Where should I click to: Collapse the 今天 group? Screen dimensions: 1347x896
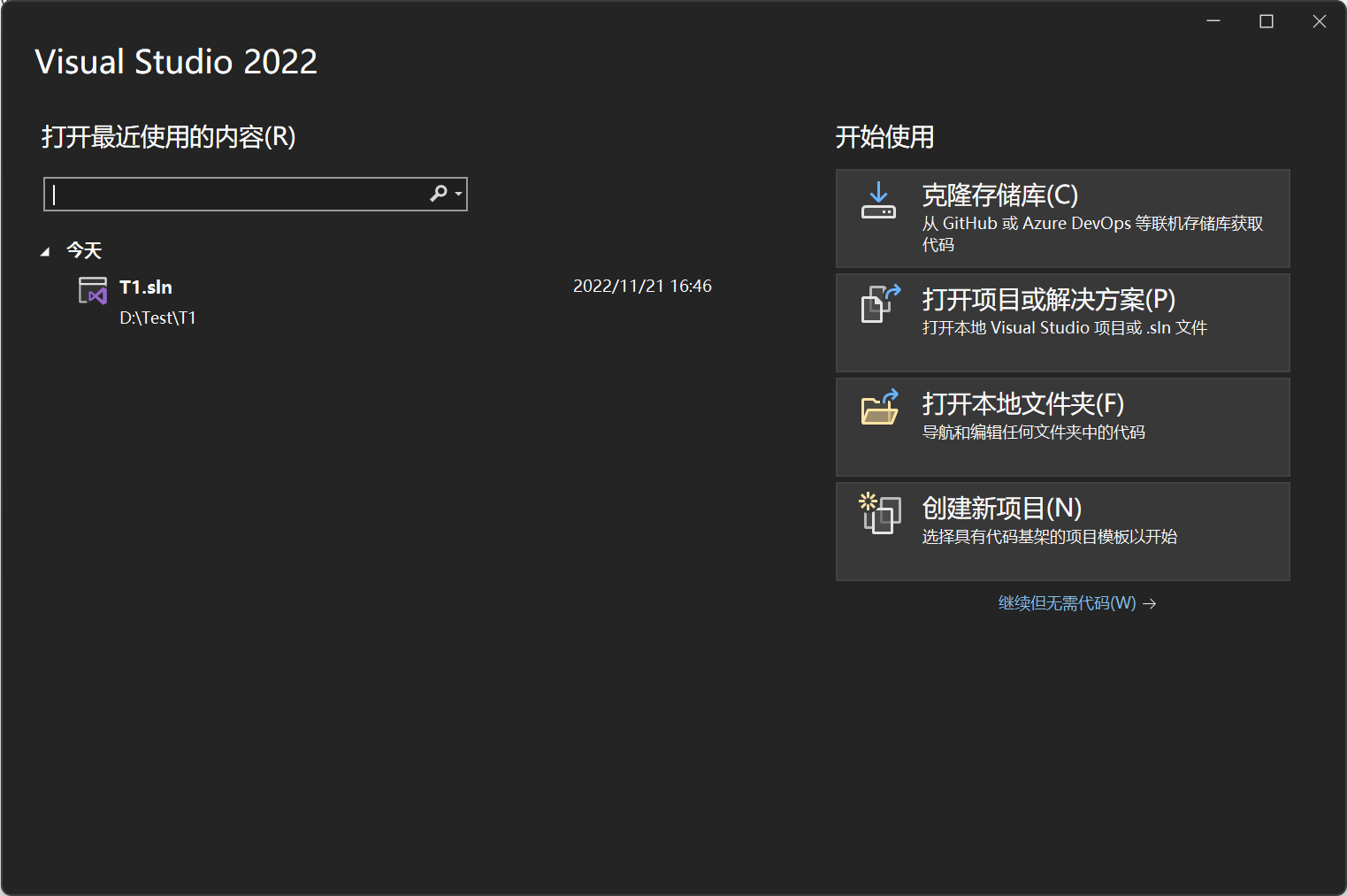coord(45,252)
